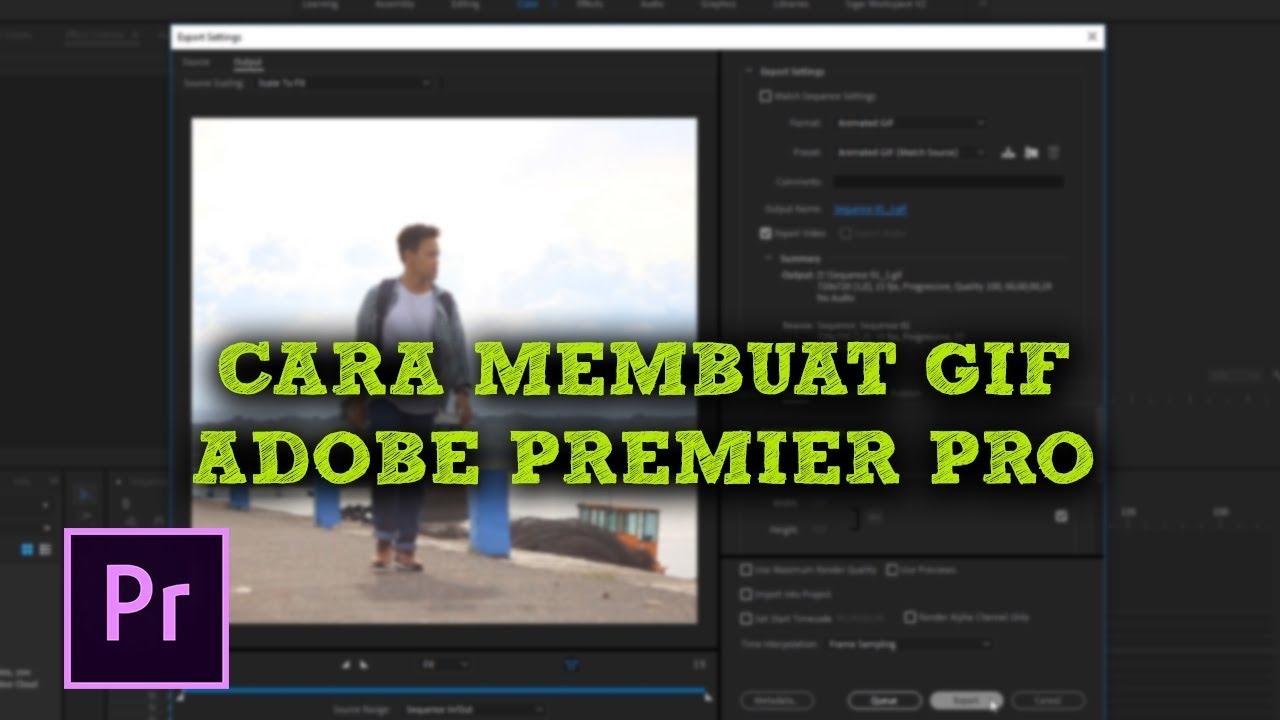Collapse the Export Settings section

point(747,72)
